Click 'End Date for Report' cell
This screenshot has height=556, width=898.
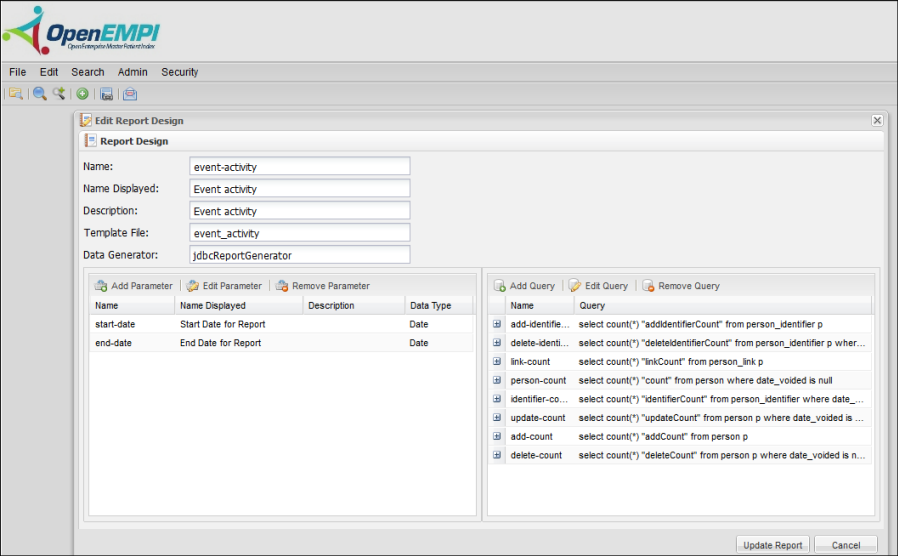[220, 343]
